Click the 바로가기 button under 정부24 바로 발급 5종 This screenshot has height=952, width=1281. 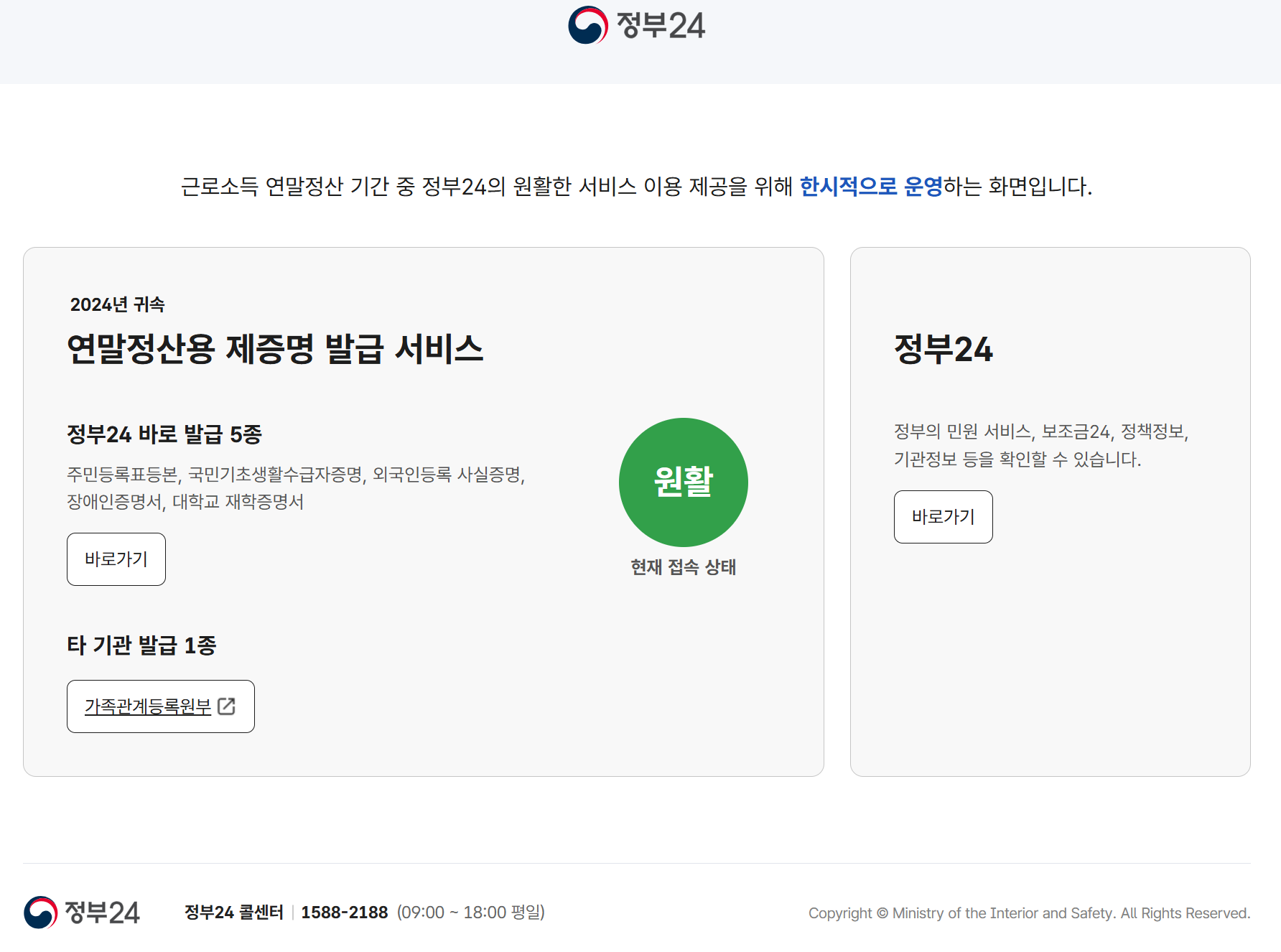pos(116,559)
